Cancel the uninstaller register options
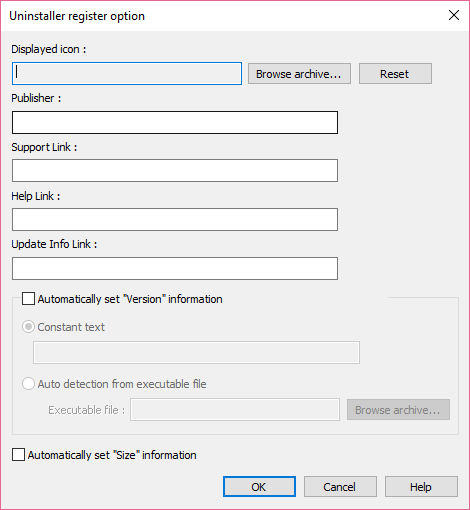Screen dimensions: 470x510 coord(340,487)
